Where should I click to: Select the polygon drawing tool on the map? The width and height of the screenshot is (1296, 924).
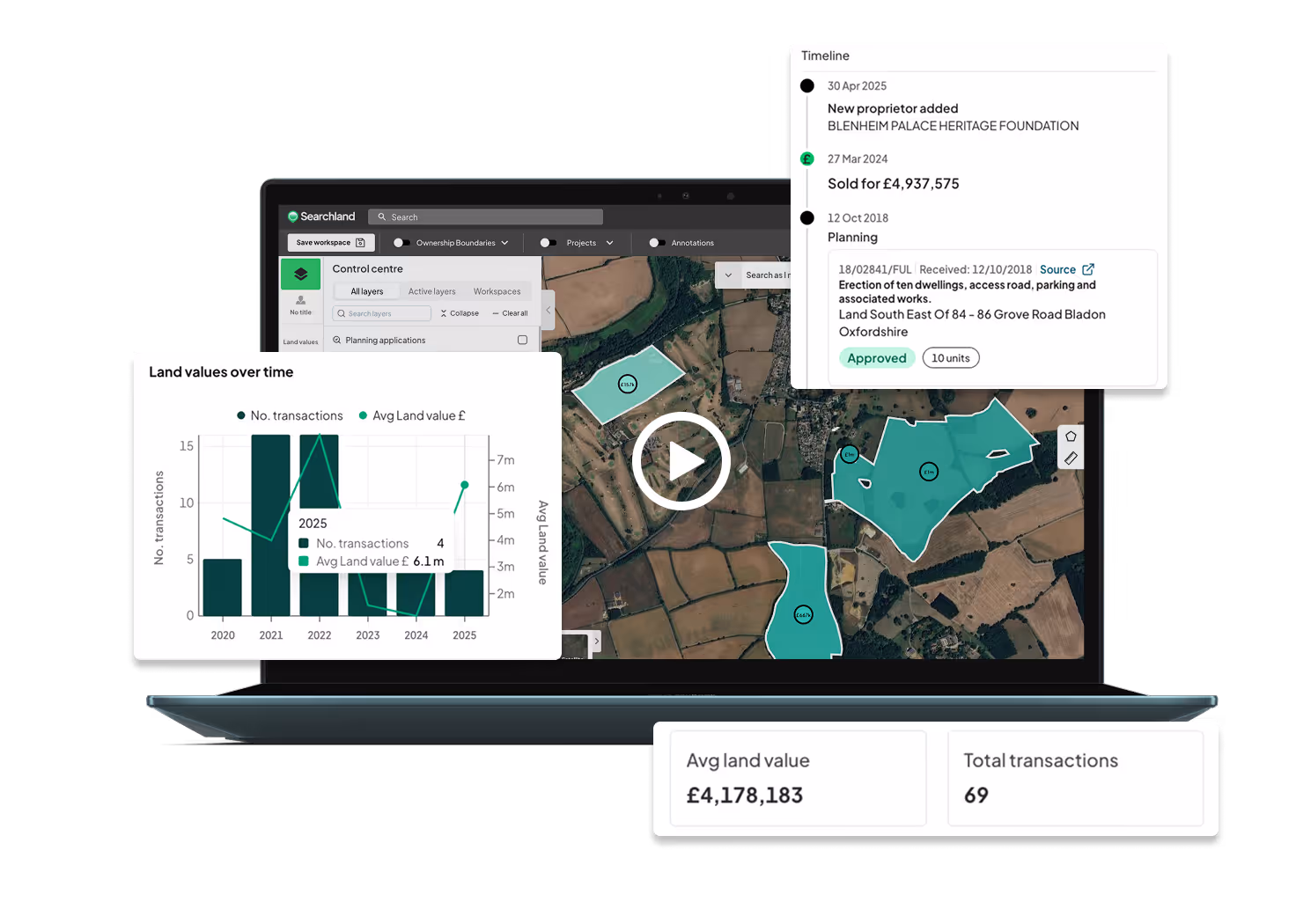1071,436
